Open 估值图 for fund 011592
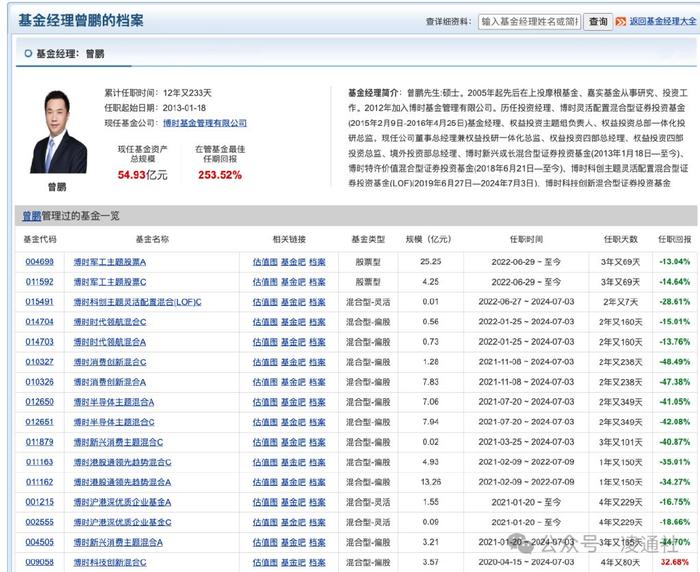 coord(265,282)
